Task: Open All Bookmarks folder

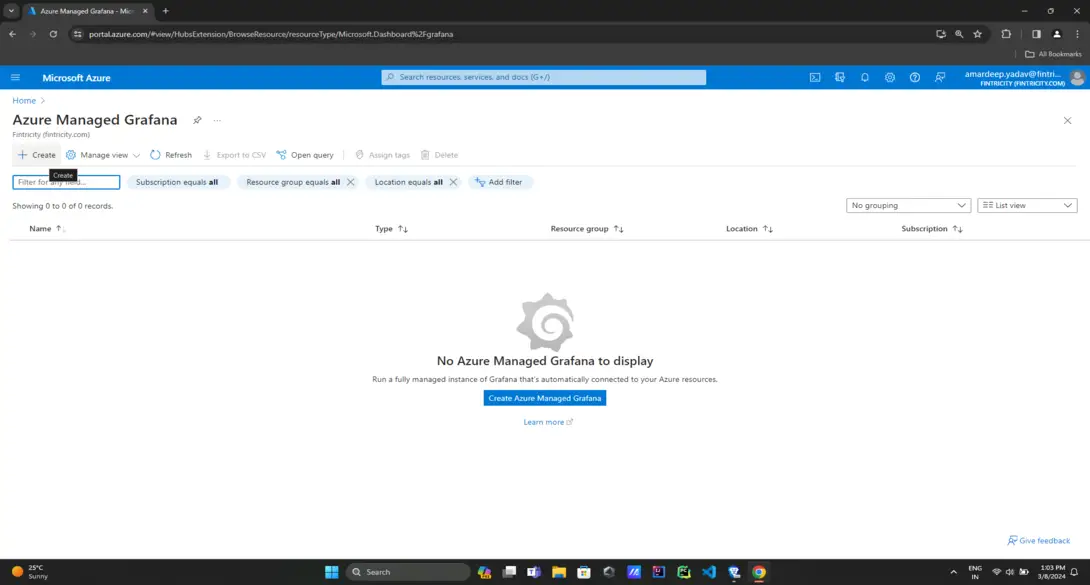Action: tap(1052, 54)
